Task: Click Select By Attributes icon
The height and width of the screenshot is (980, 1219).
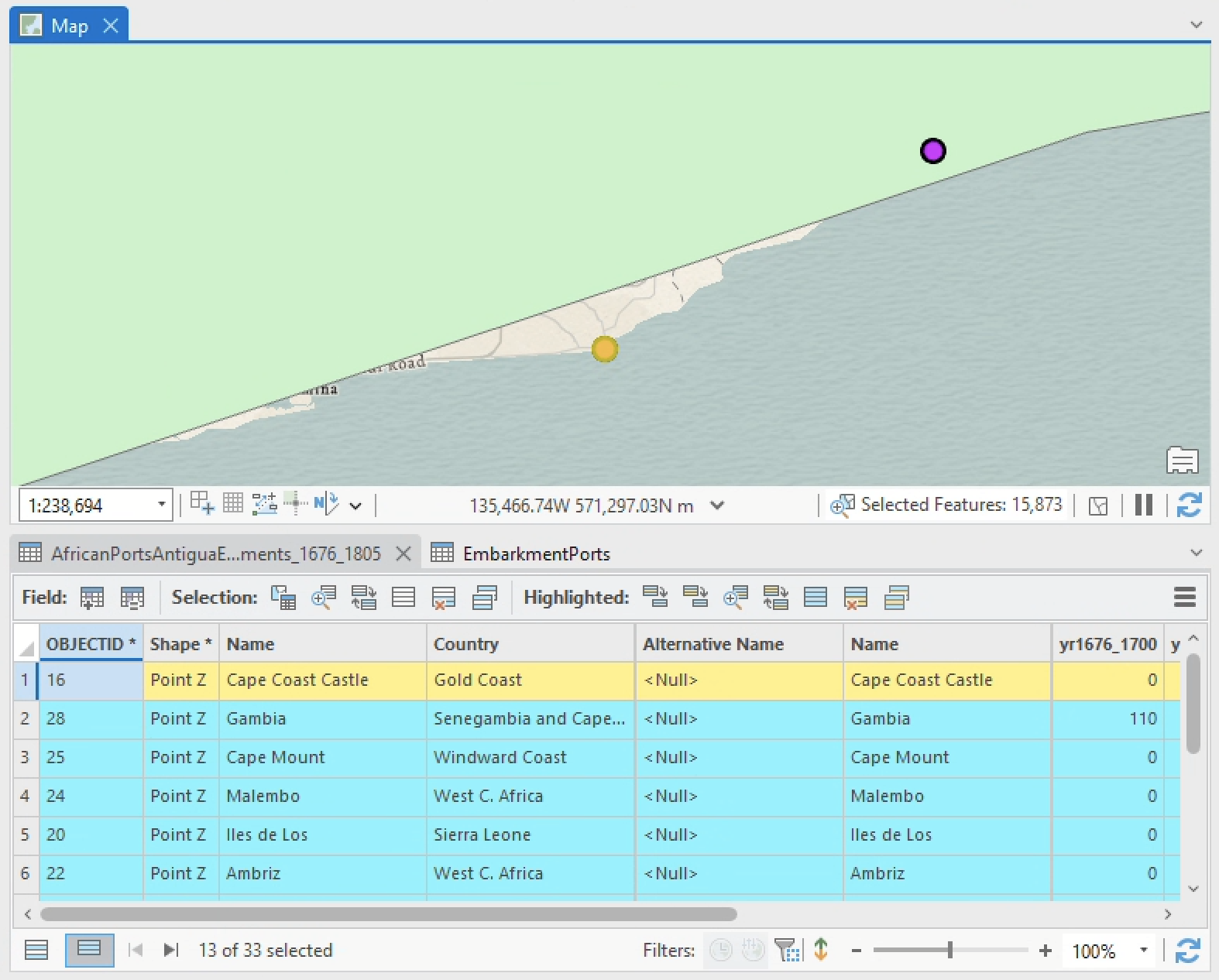Action: tap(283, 598)
